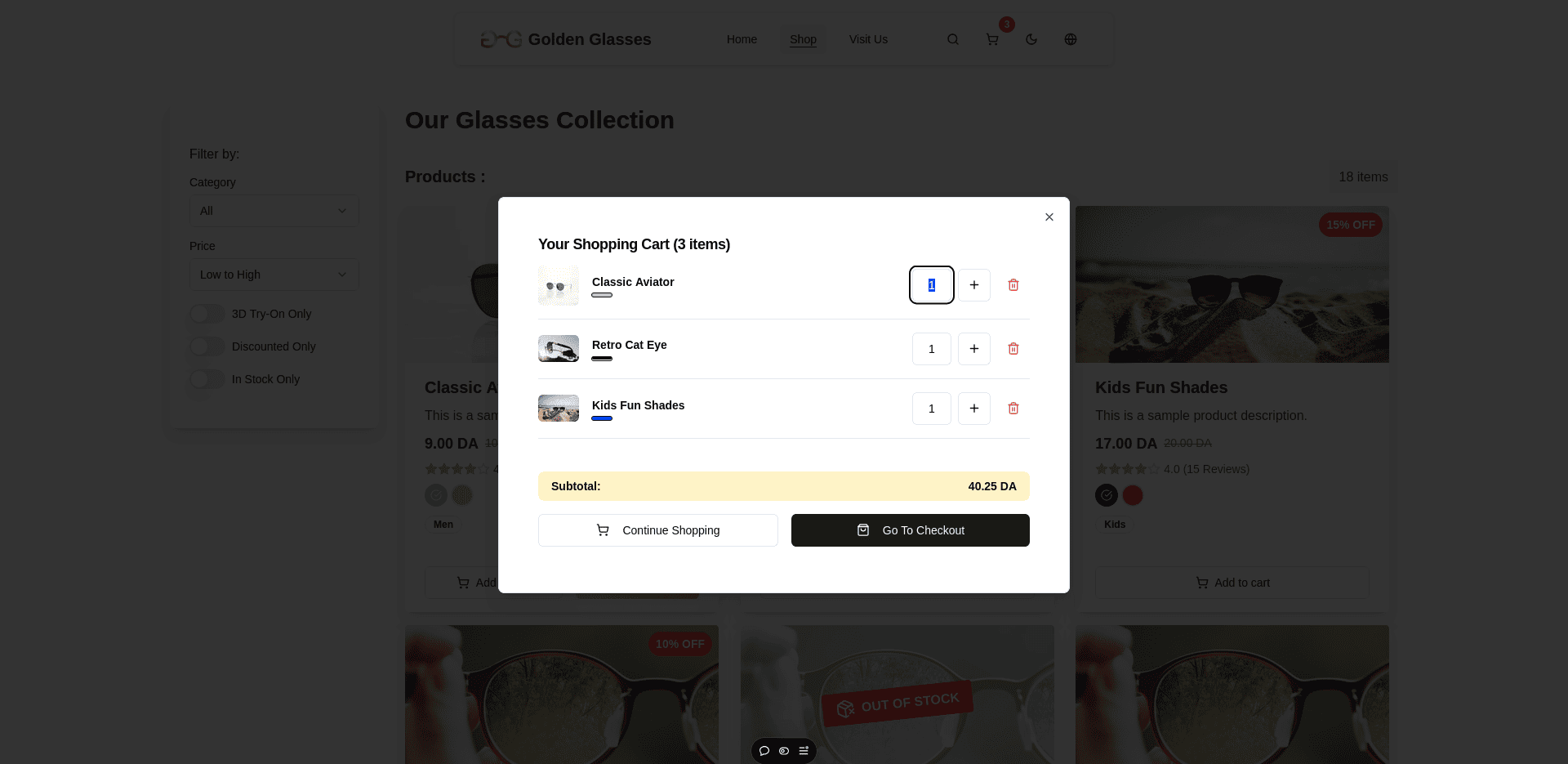
Task: Toggle dark mode with the moon icon
Action: 1031,38
